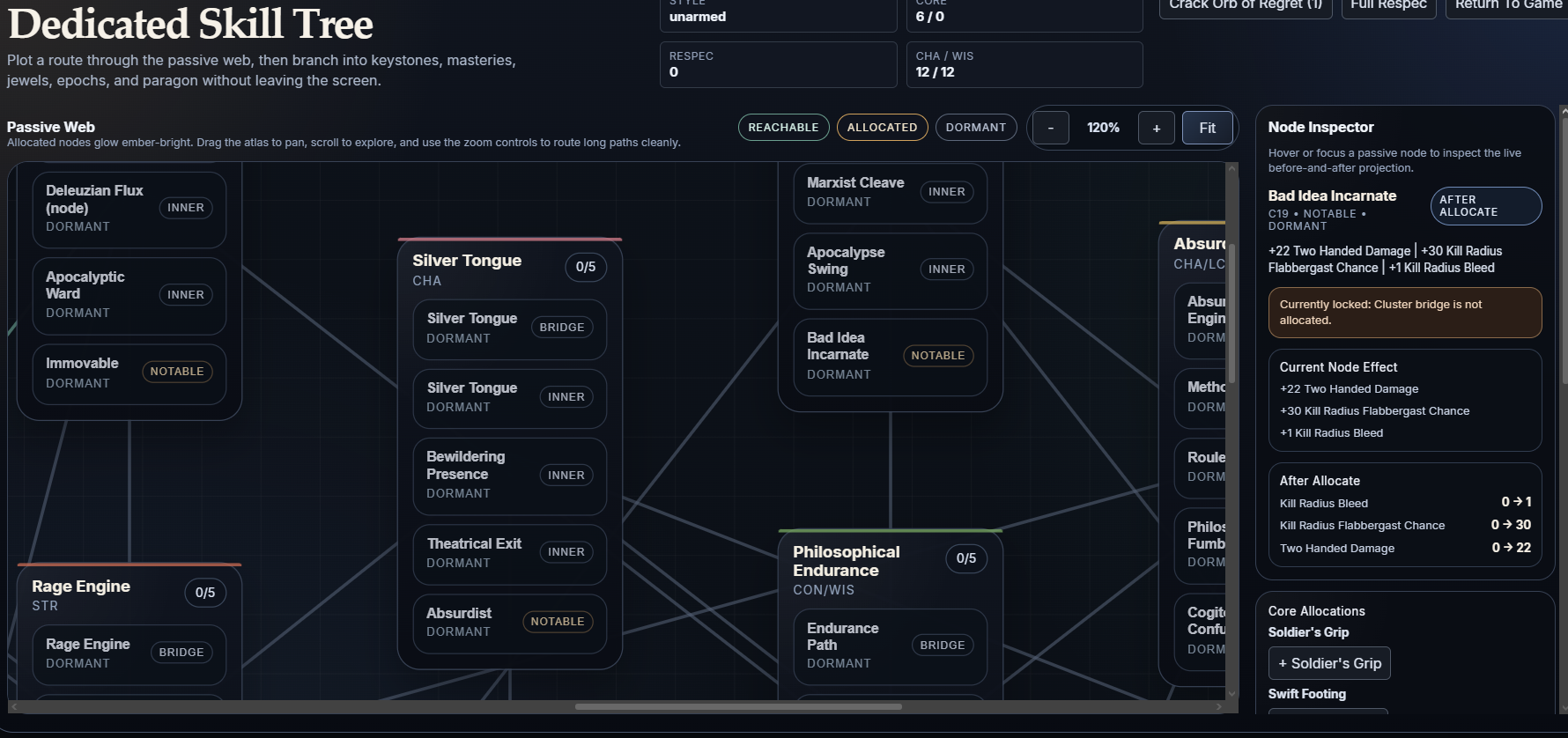Select the Theatrical Exit node

click(509, 554)
